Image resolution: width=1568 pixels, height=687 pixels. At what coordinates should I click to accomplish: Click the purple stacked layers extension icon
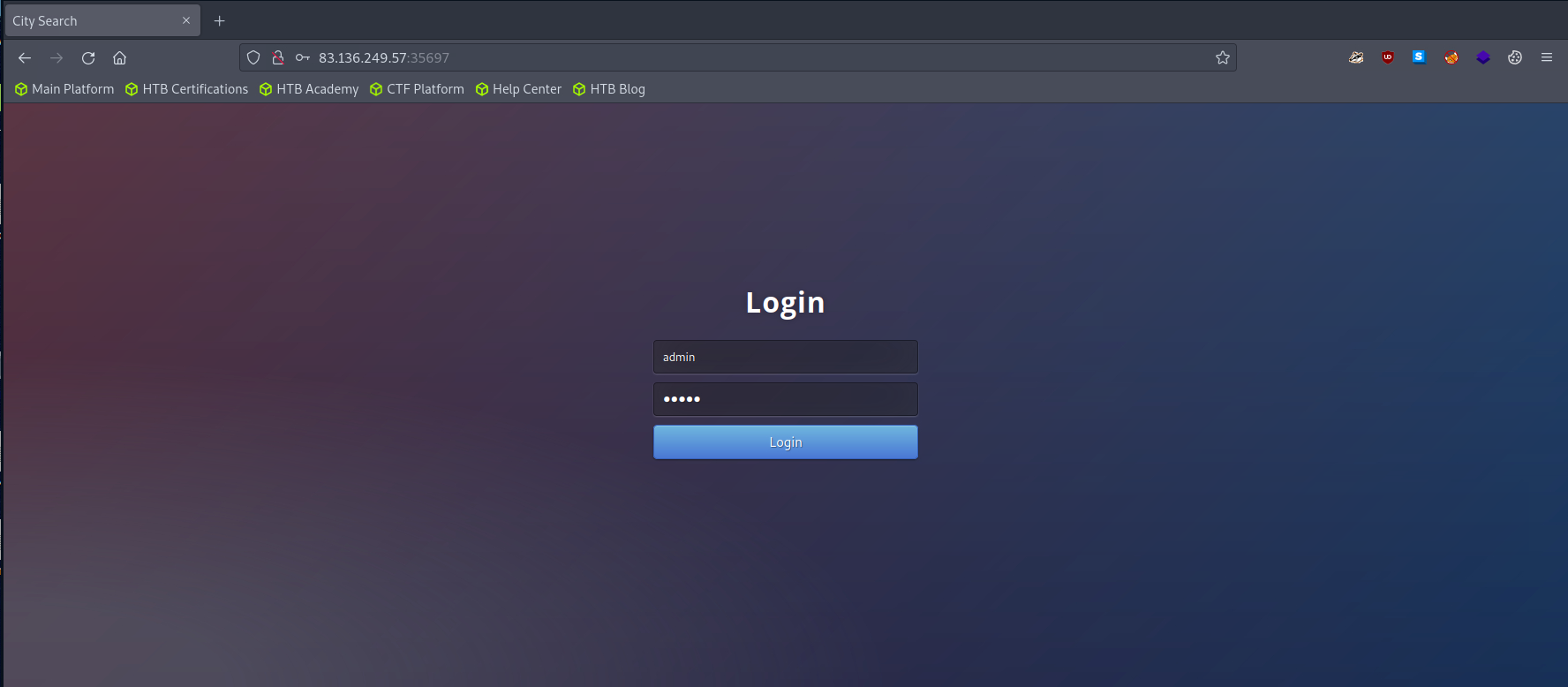[1483, 57]
